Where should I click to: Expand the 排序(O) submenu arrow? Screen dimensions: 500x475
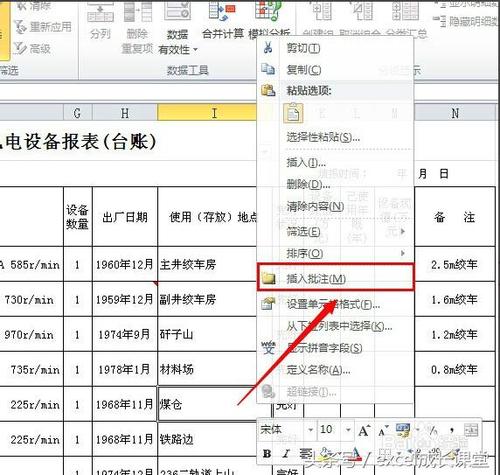pos(403,253)
